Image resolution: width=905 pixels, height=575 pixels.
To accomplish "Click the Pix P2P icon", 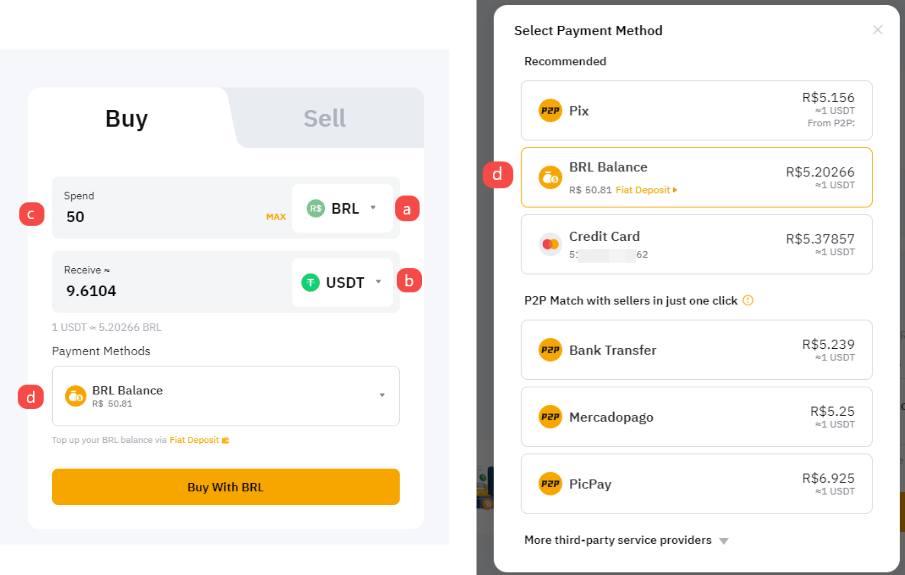I will 550,110.
